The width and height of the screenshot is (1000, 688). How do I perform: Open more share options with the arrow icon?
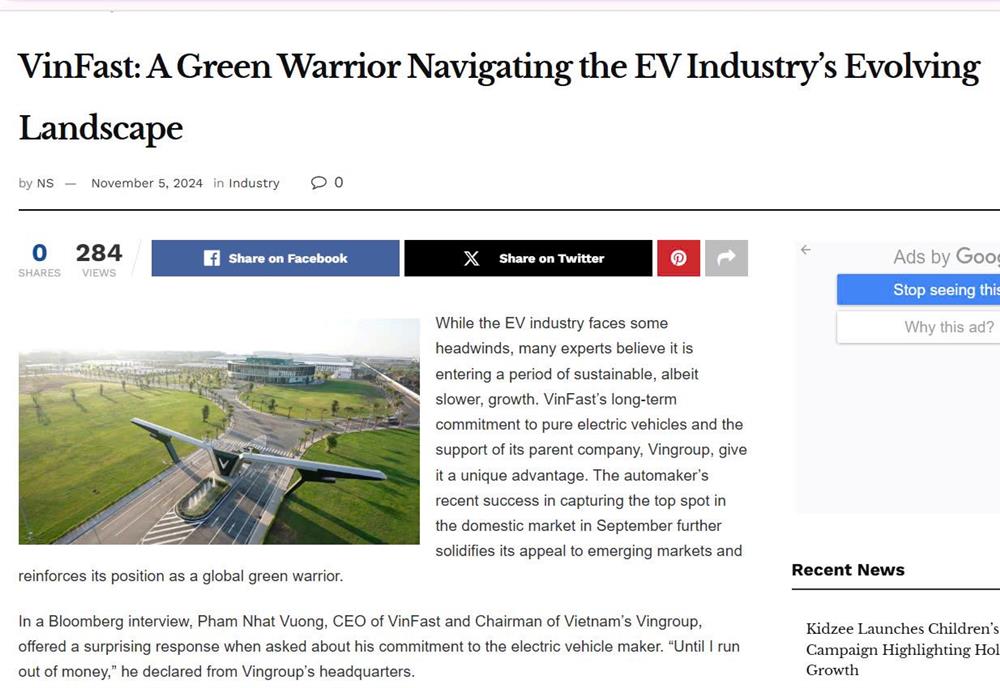pos(727,258)
